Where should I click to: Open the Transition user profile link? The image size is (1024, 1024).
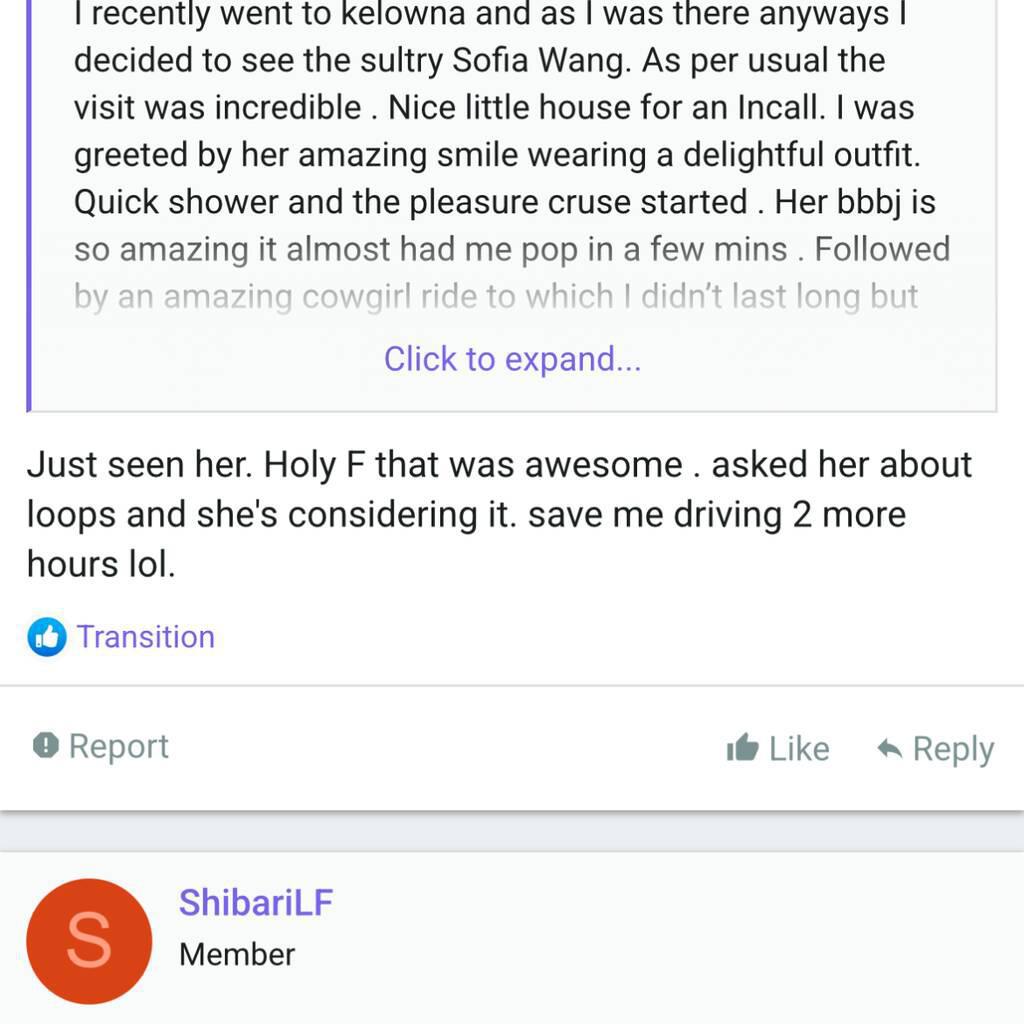146,637
